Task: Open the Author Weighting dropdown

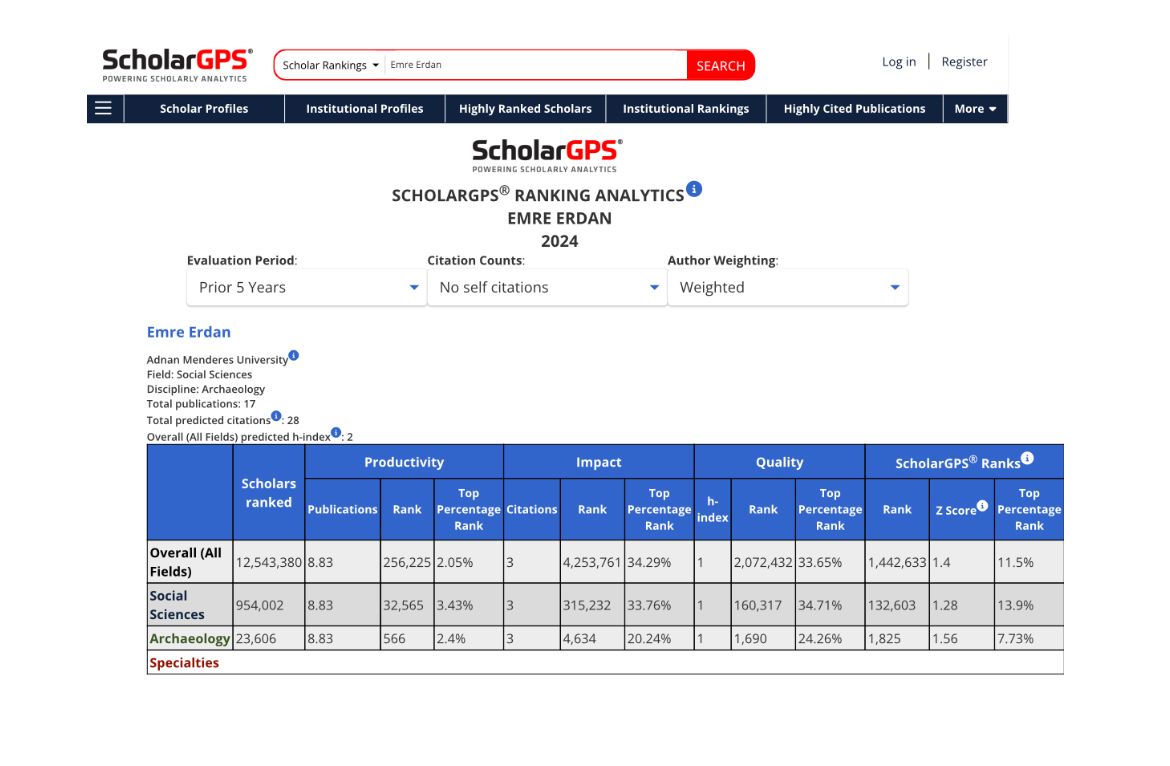Action: coord(788,287)
